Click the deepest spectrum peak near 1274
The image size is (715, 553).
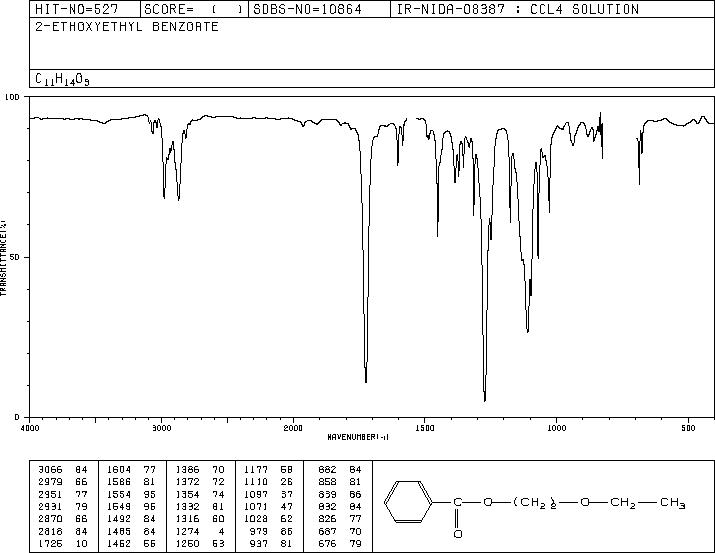tap(485, 401)
